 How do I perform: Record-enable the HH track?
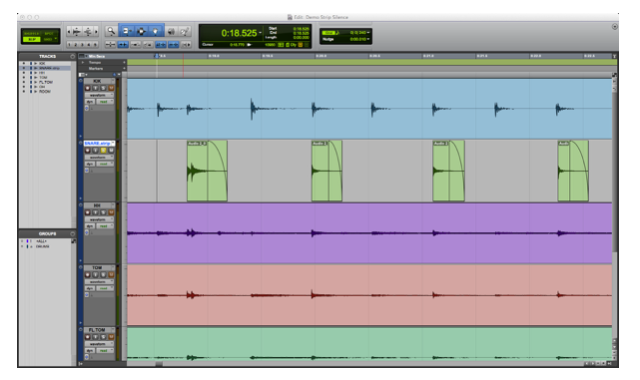click(x=87, y=213)
